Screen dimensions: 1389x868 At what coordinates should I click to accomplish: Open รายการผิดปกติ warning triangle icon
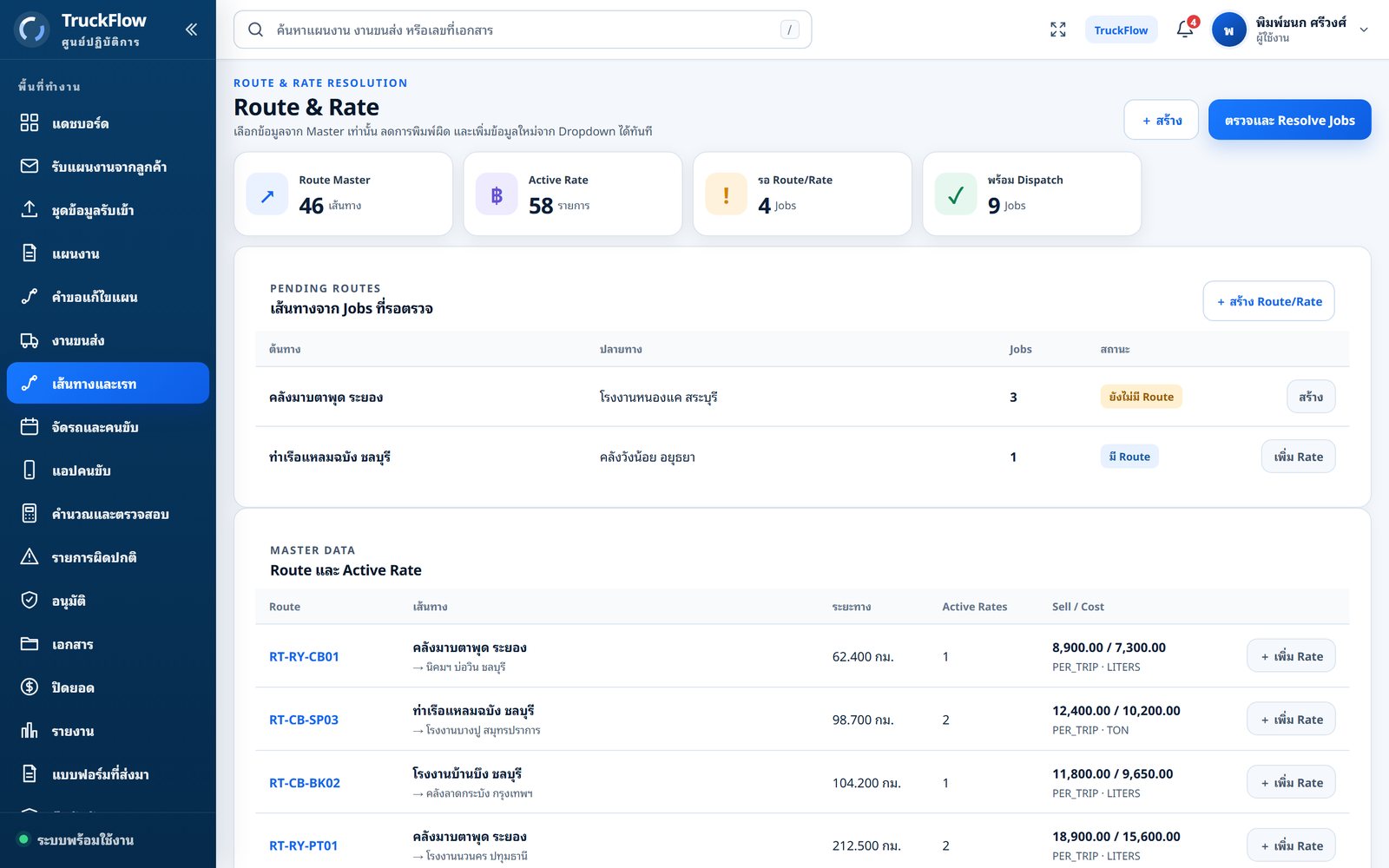[x=30, y=556]
